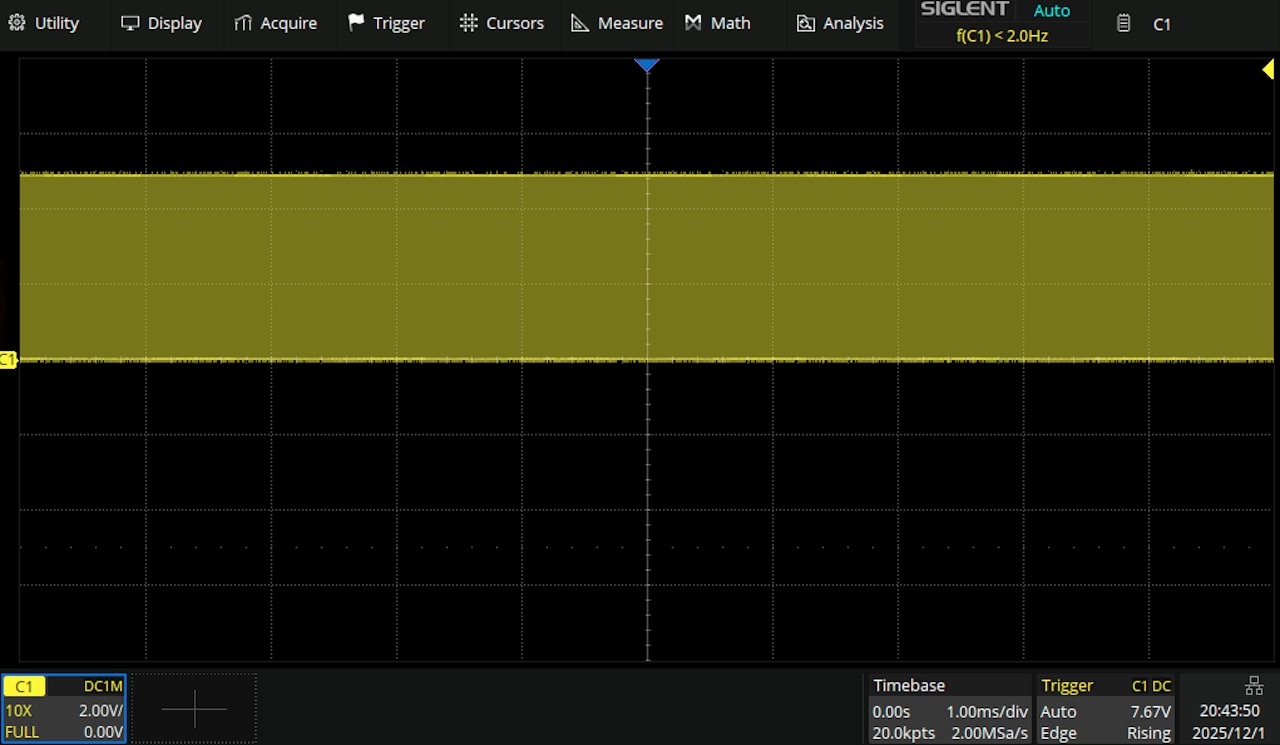1280x745 pixels.
Task: Open the Utility gear menu
Action: click(x=17, y=23)
